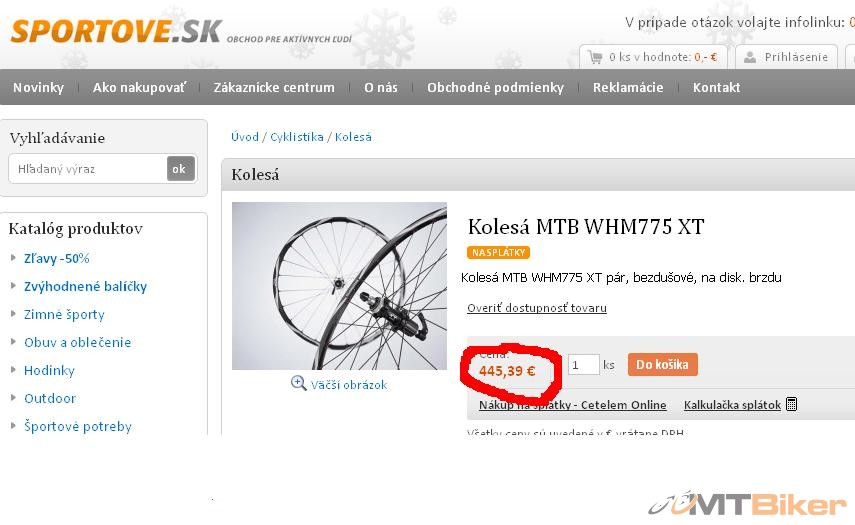This screenshot has width=855, height=525.
Task: Expand the Zľavy -50% category arrow
Action: click(x=13, y=258)
